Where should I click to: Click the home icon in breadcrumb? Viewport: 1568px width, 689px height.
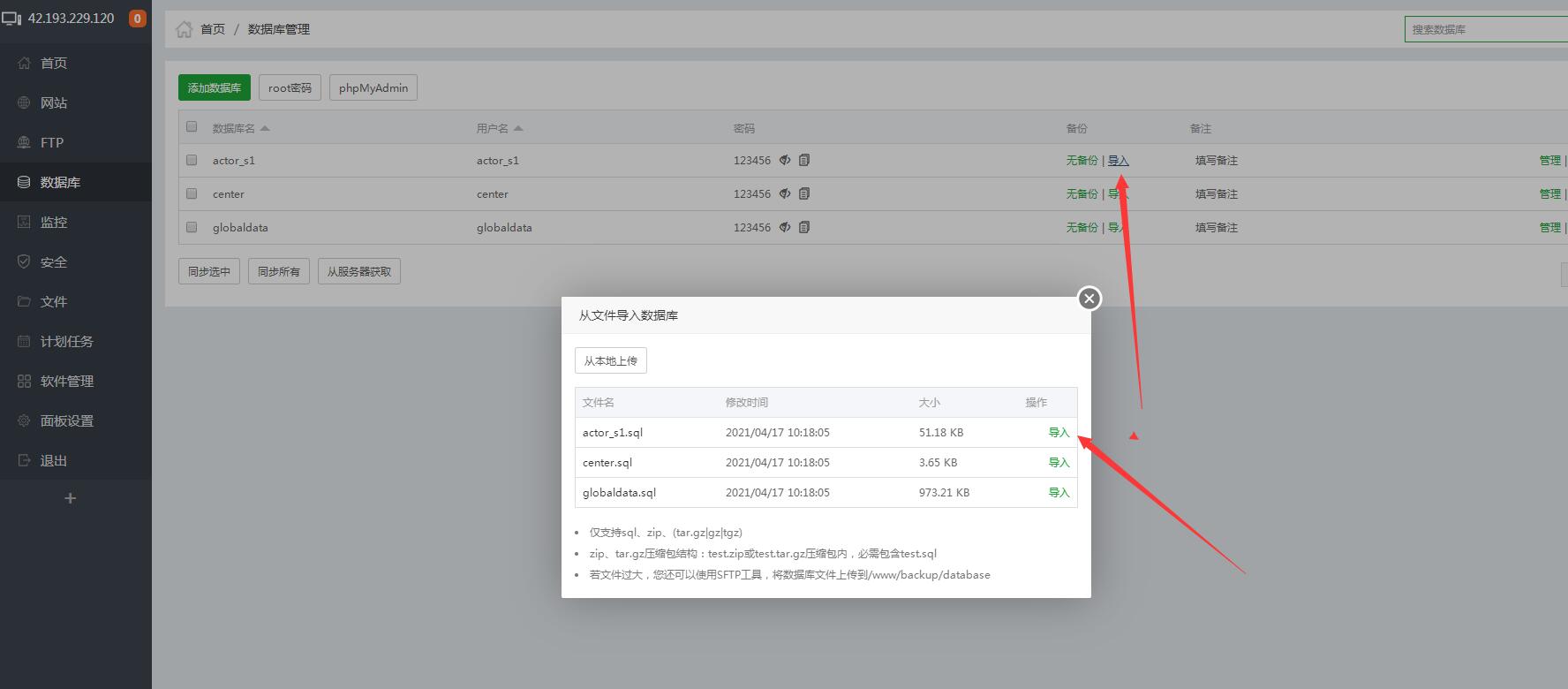[184, 29]
